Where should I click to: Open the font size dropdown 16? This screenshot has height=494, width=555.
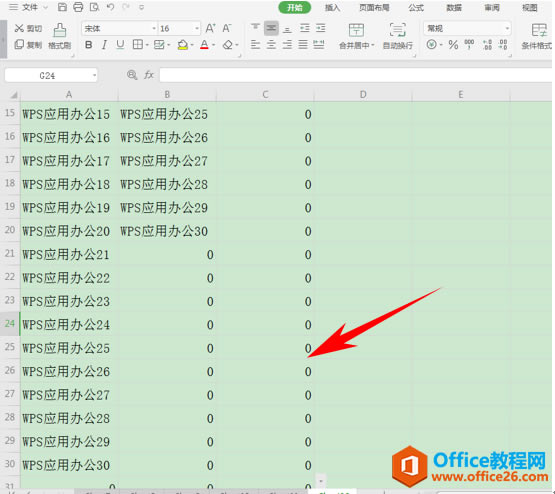point(197,28)
